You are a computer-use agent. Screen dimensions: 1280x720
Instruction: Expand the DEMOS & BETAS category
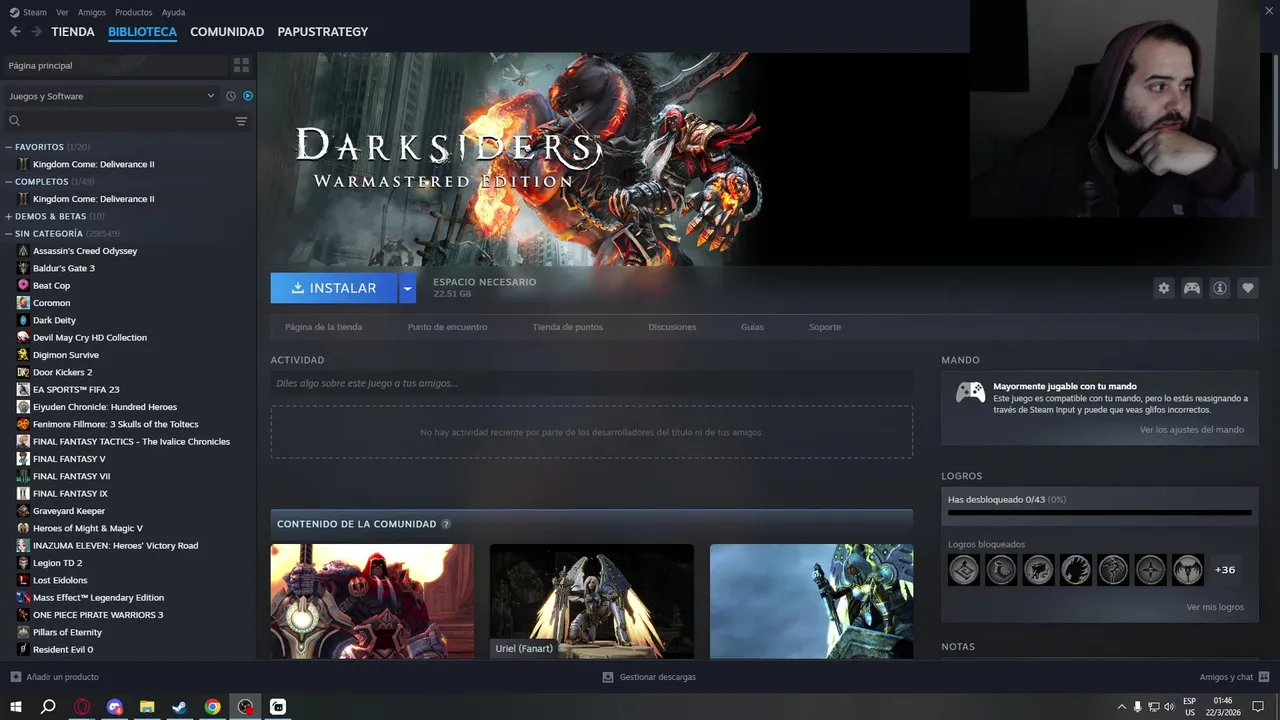coord(9,216)
